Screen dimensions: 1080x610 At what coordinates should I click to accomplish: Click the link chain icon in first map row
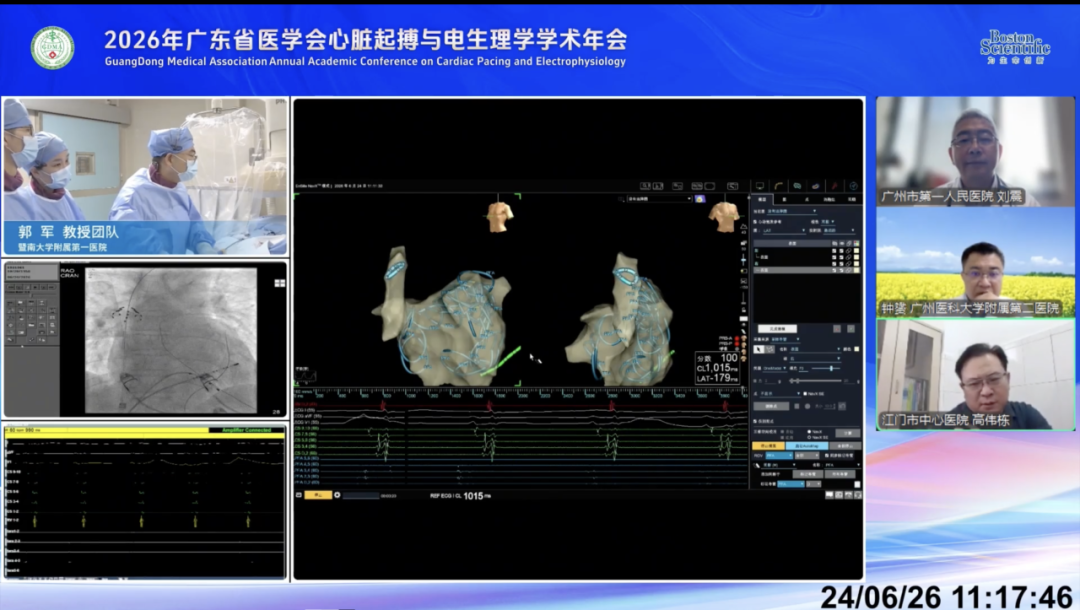pyautogui.click(x=849, y=251)
